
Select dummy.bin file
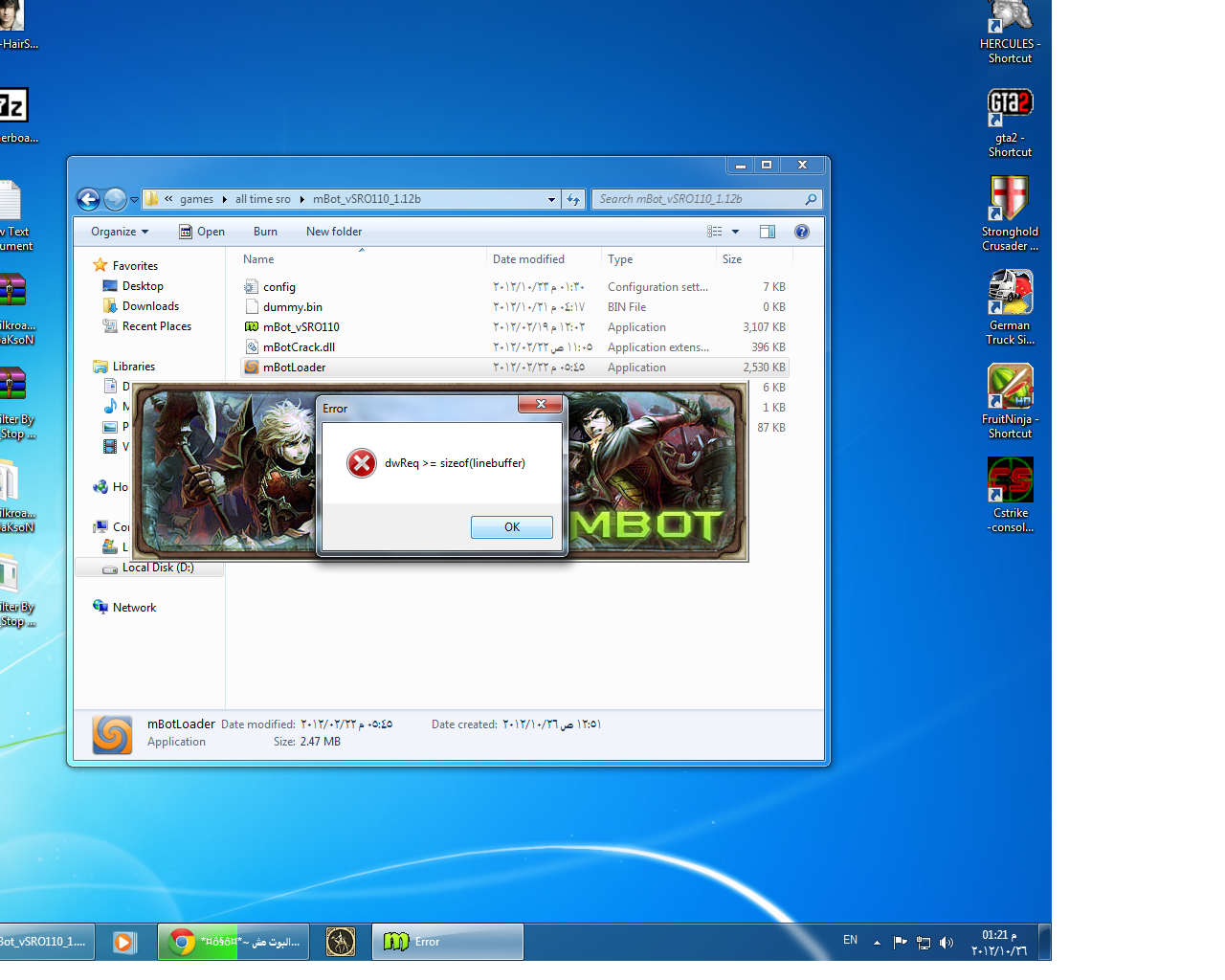tap(515, 307)
